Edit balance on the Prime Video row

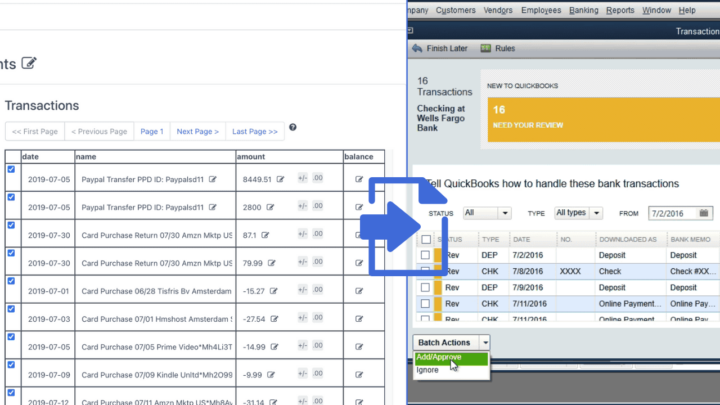click(x=359, y=347)
